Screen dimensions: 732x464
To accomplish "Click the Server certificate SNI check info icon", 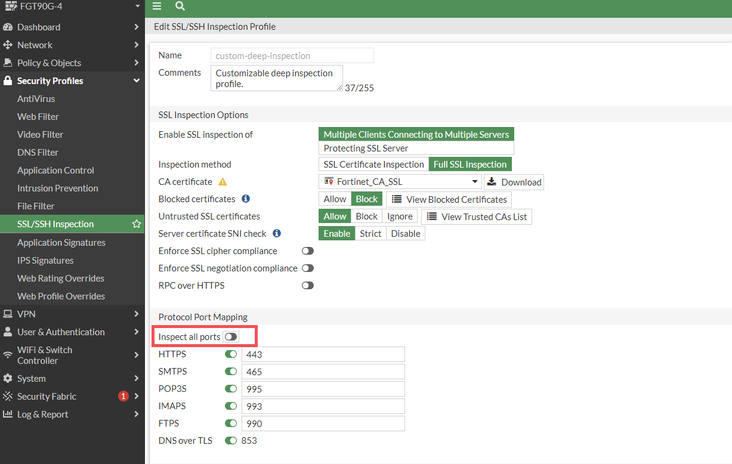I will click(277, 233).
